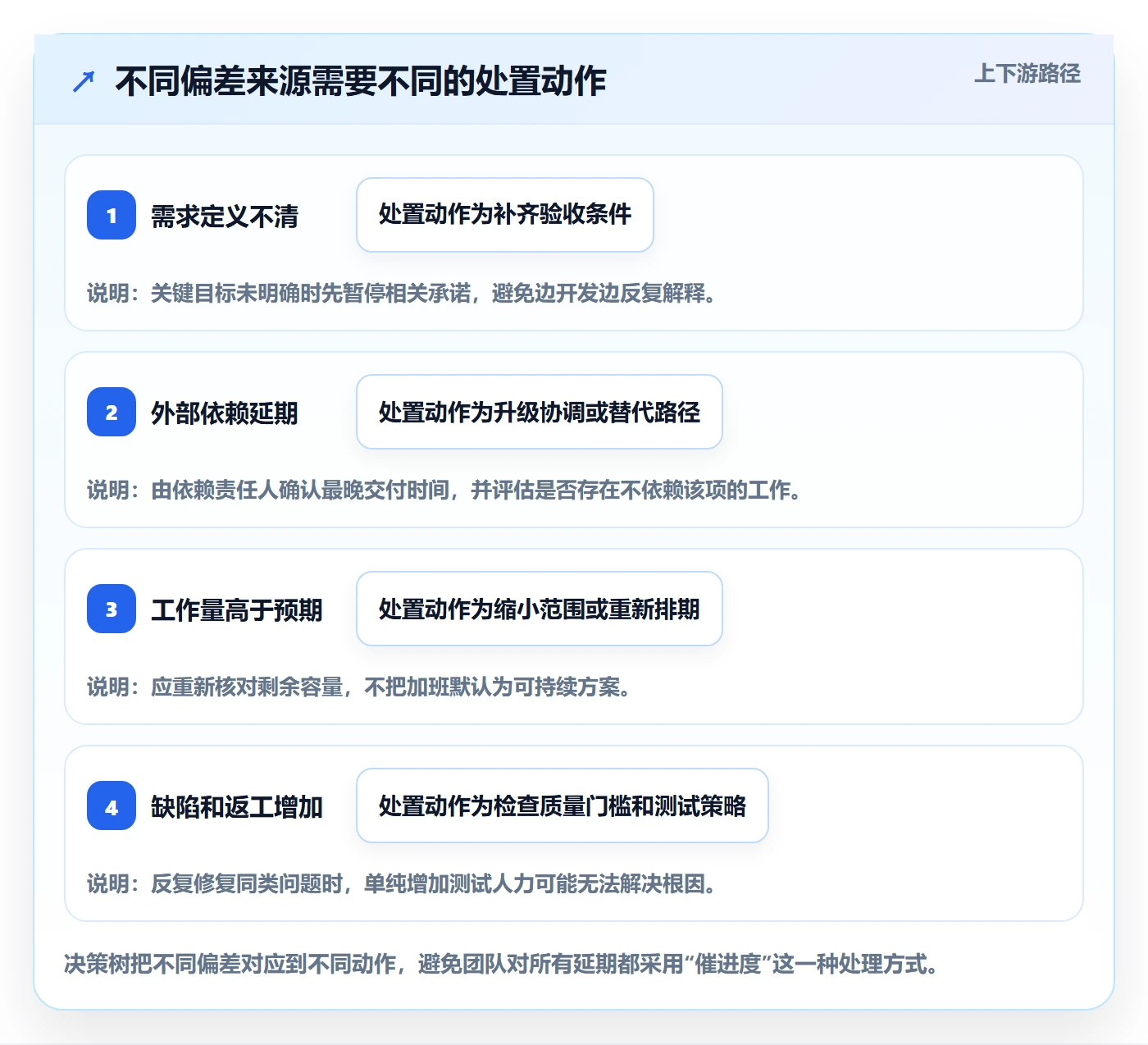
Task: Click the footer summary starting 决策树把不同偏差
Action: pos(502,964)
